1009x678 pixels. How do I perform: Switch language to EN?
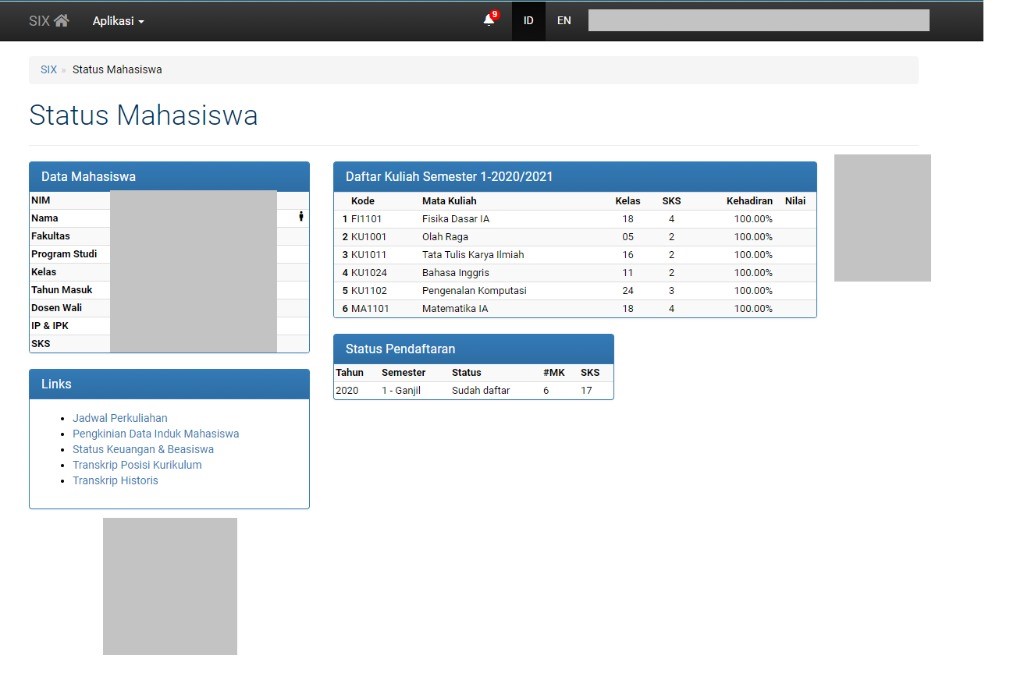point(564,21)
